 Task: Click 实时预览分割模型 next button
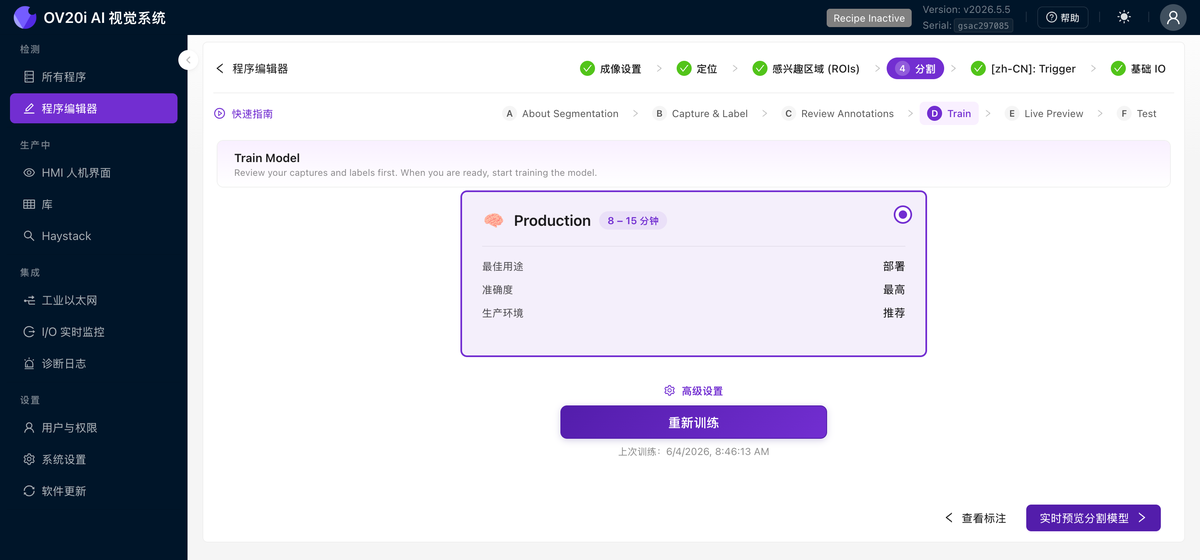point(1092,518)
